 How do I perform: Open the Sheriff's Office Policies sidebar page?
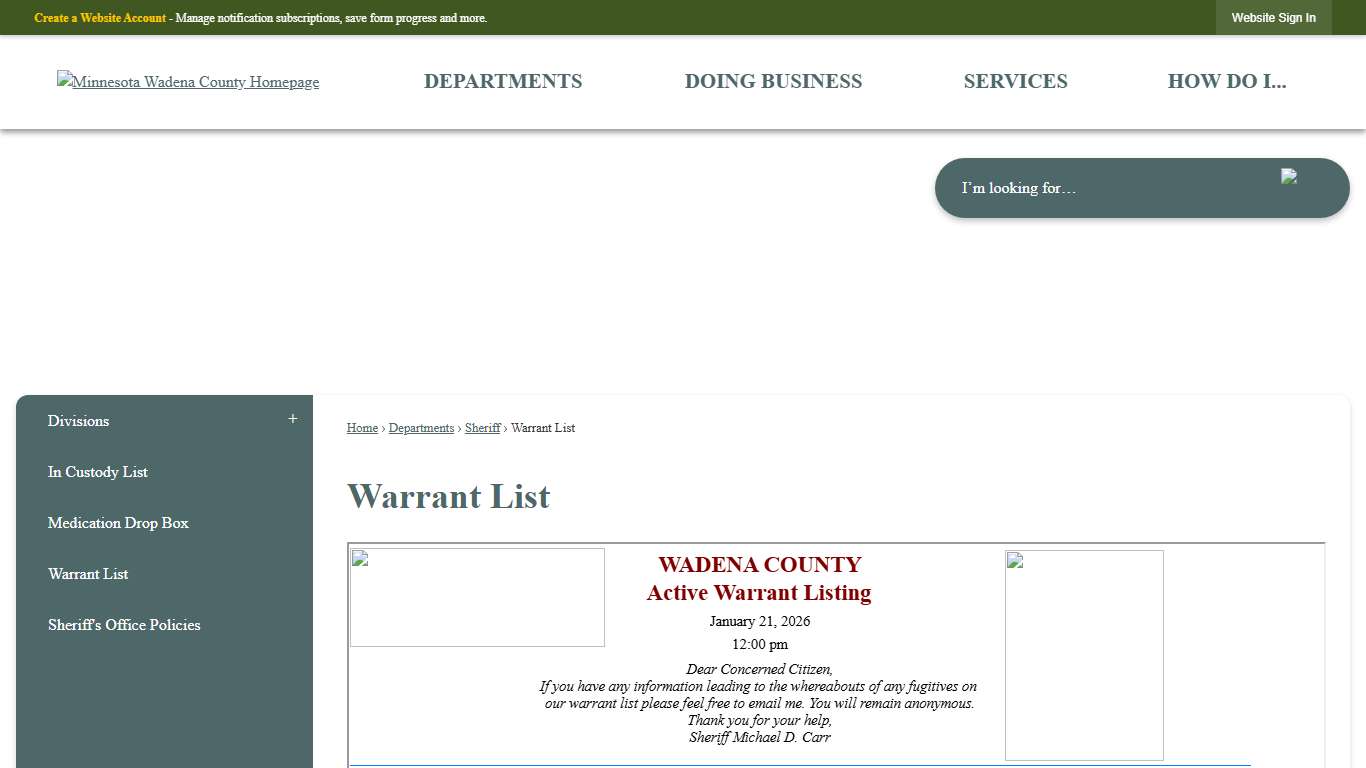[124, 624]
